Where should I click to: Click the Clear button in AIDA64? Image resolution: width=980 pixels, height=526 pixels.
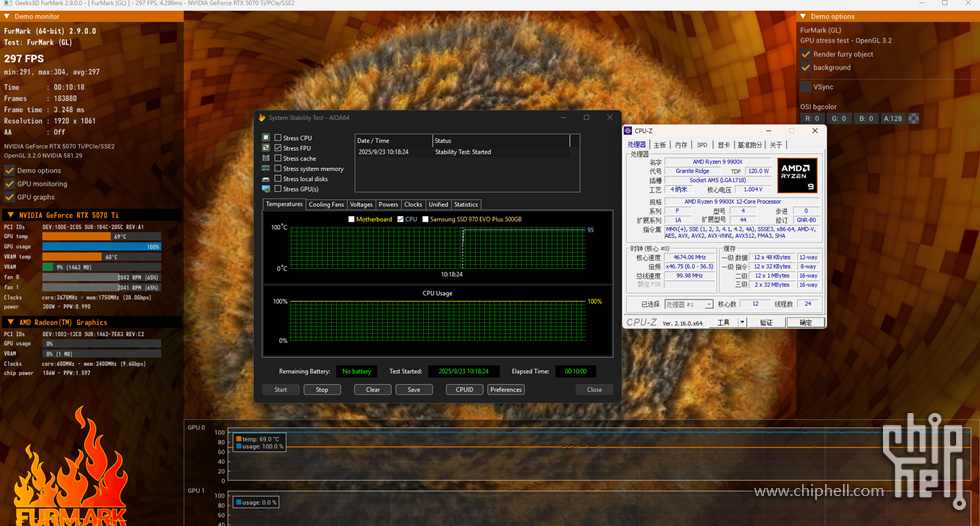pyautogui.click(x=373, y=389)
